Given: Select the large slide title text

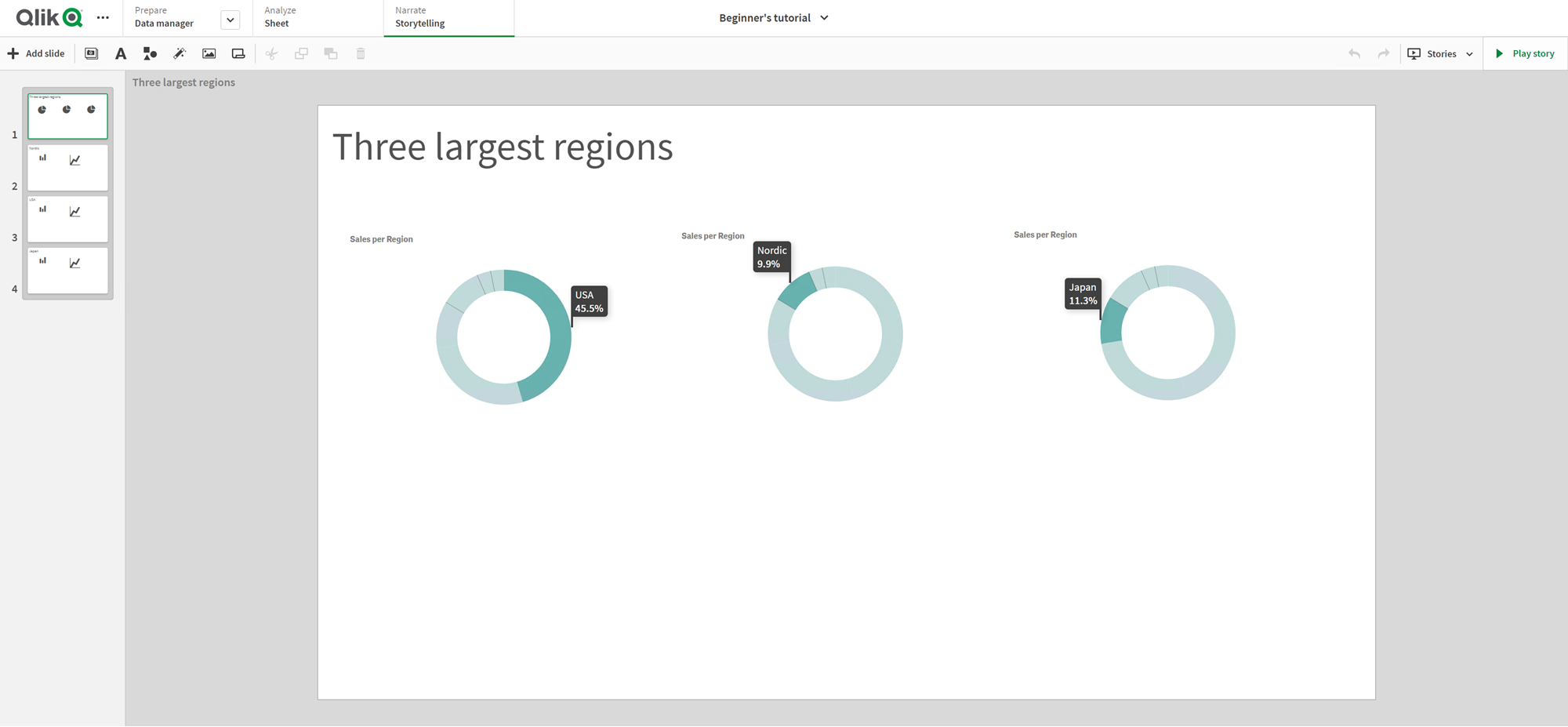Looking at the screenshot, I should 503,147.
